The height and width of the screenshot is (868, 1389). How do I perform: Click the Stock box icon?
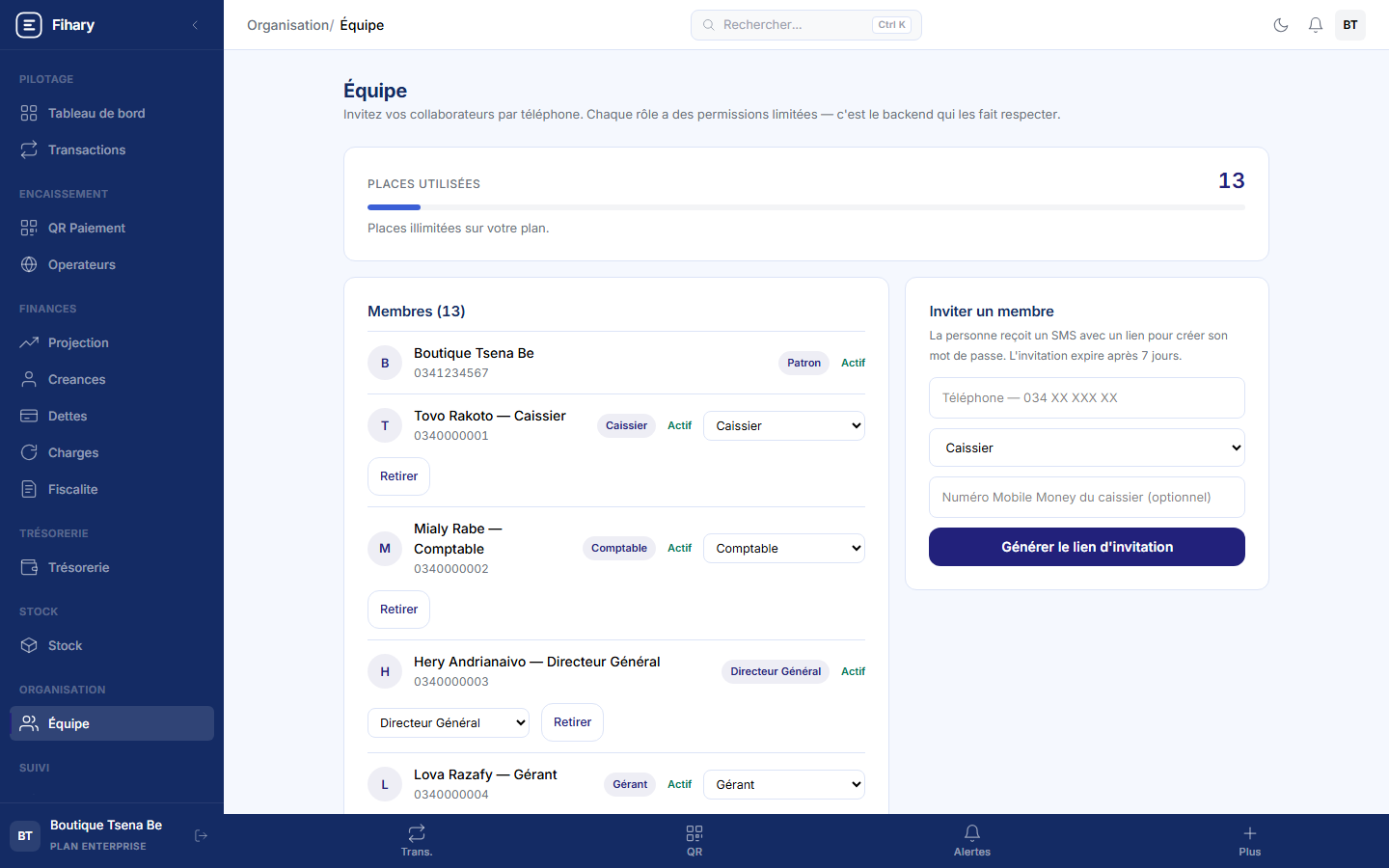click(x=29, y=645)
